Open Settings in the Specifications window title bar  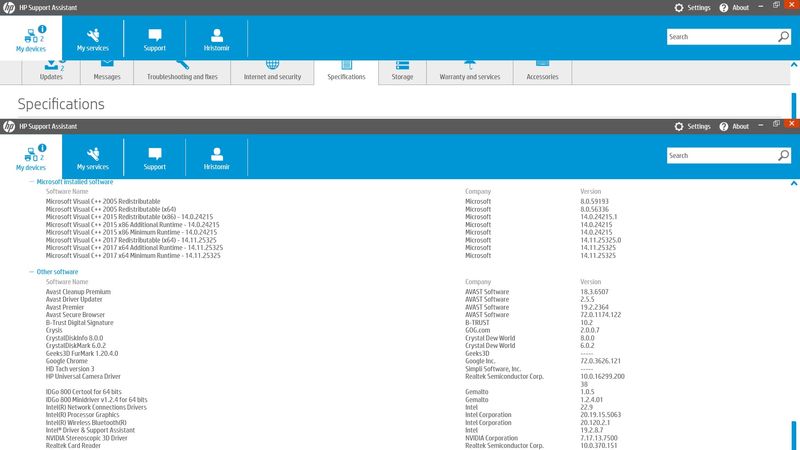[x=692, y=8]
